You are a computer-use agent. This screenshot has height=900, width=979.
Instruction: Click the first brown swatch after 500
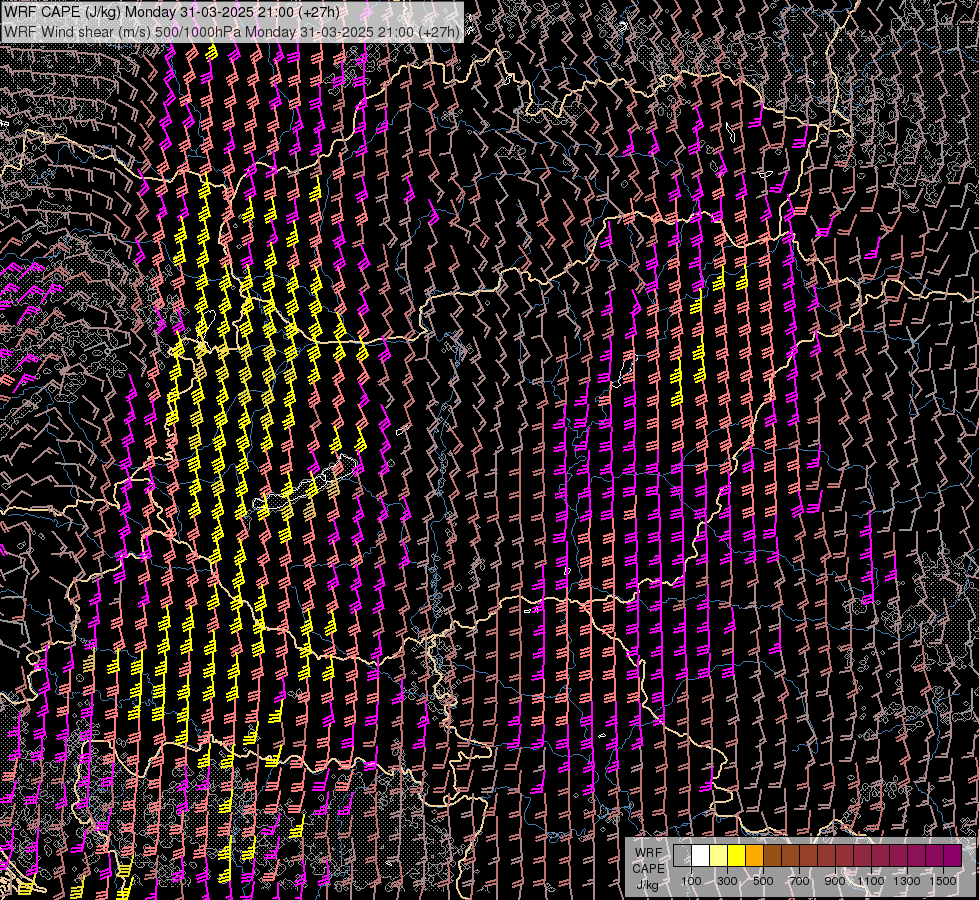[x=772, y=855]
